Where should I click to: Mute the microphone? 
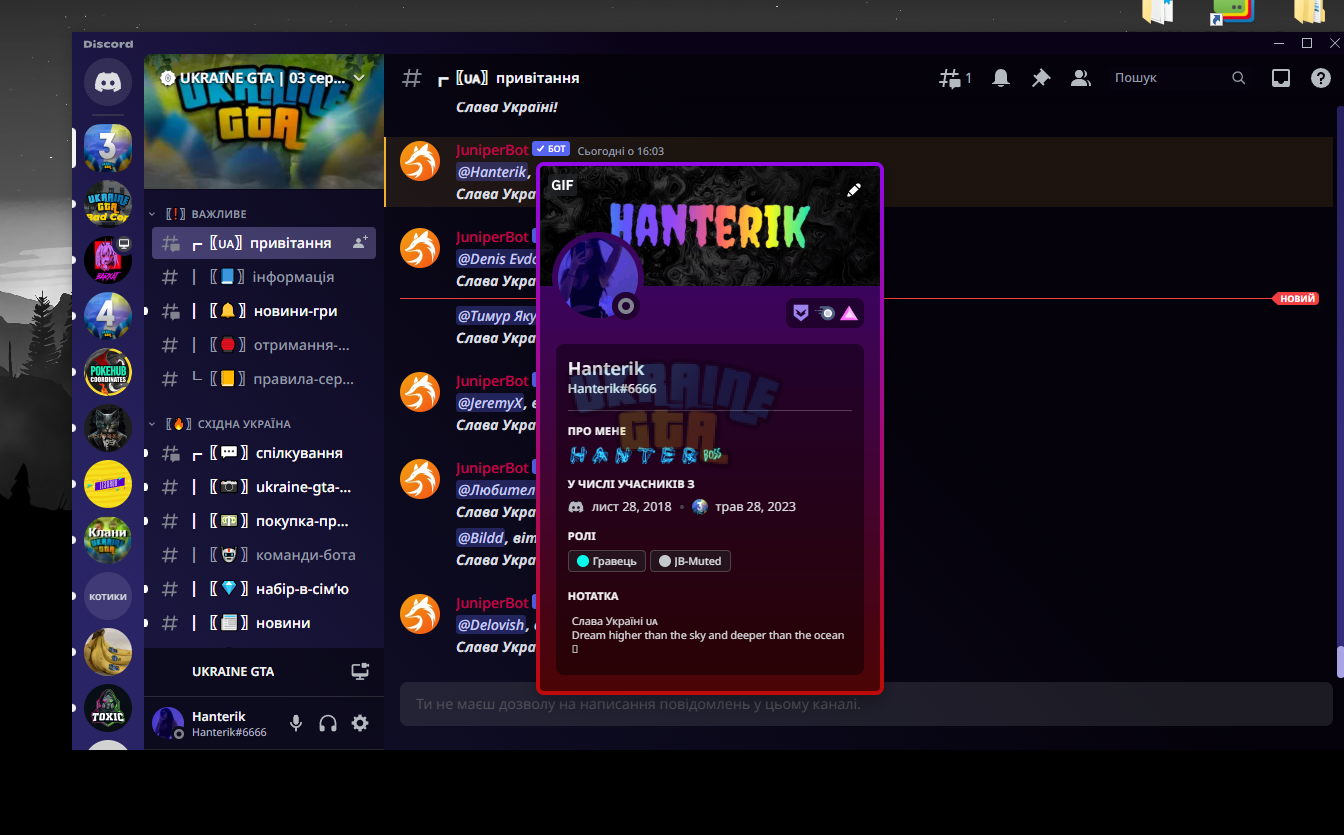pyautogui.click(x=296, y=723)
